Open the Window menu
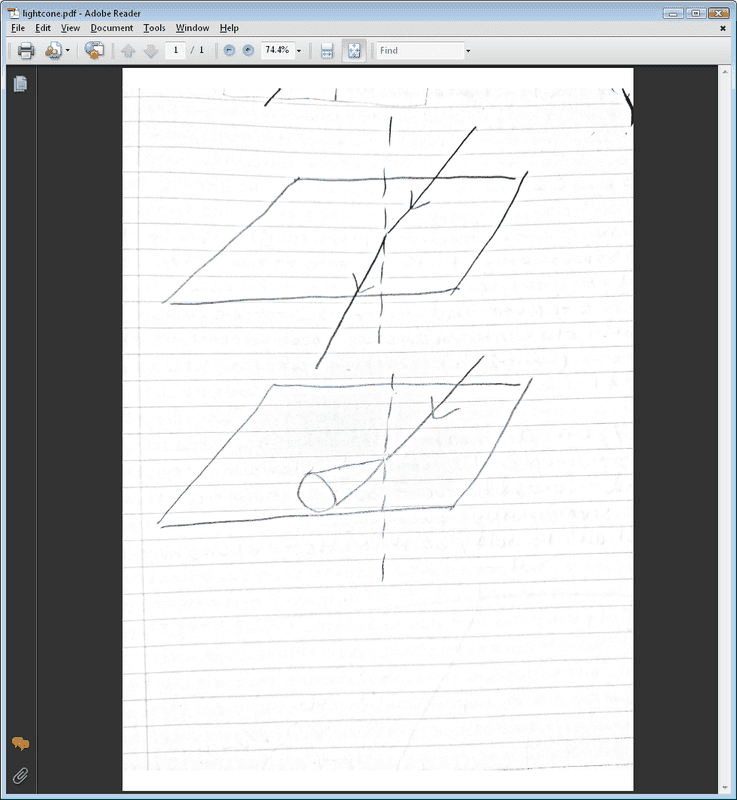The image size is (737, 800). (x=192, y=28)
